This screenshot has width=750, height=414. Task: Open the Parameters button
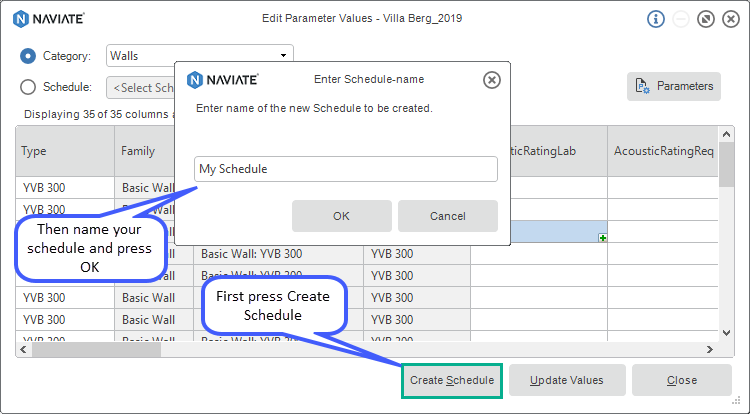tap(673, 86)
